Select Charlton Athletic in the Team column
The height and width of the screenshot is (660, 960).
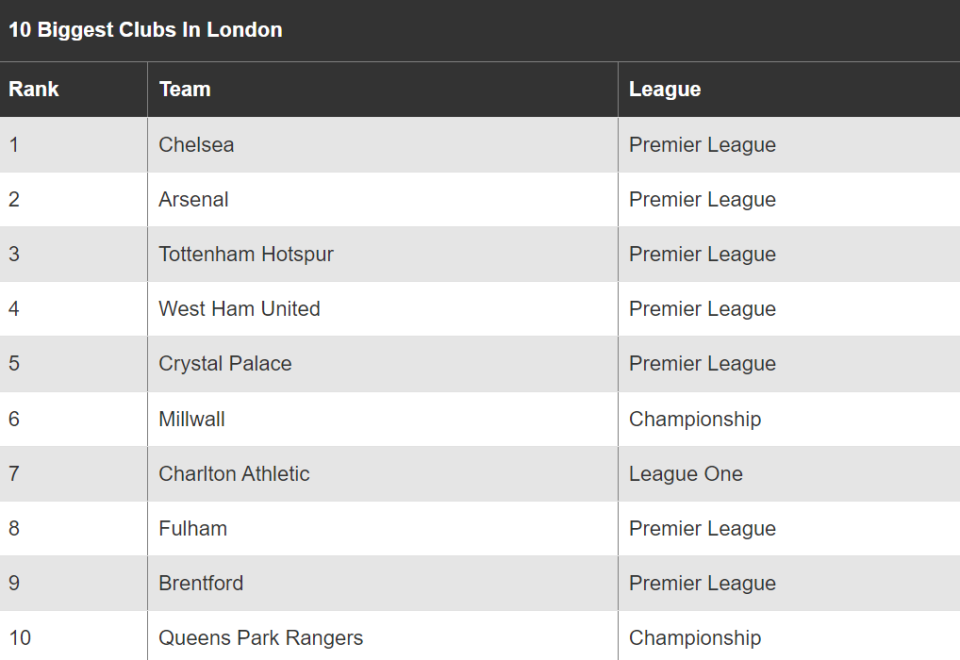(234, 473)
